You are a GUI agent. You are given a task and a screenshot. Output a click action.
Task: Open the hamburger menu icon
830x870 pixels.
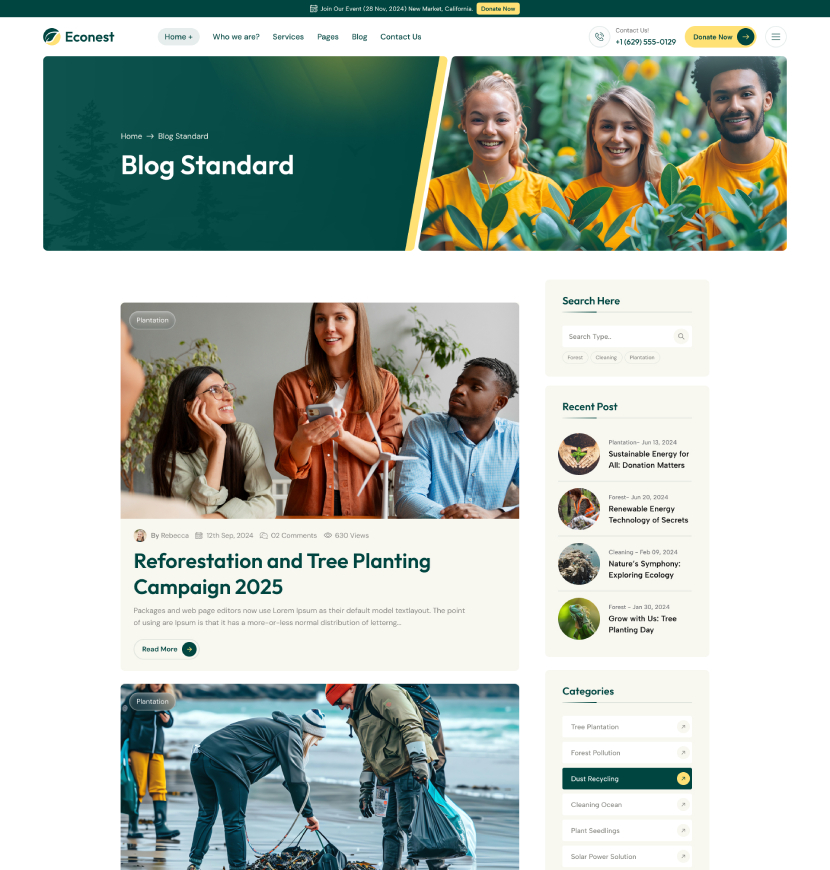coord(776,37)
